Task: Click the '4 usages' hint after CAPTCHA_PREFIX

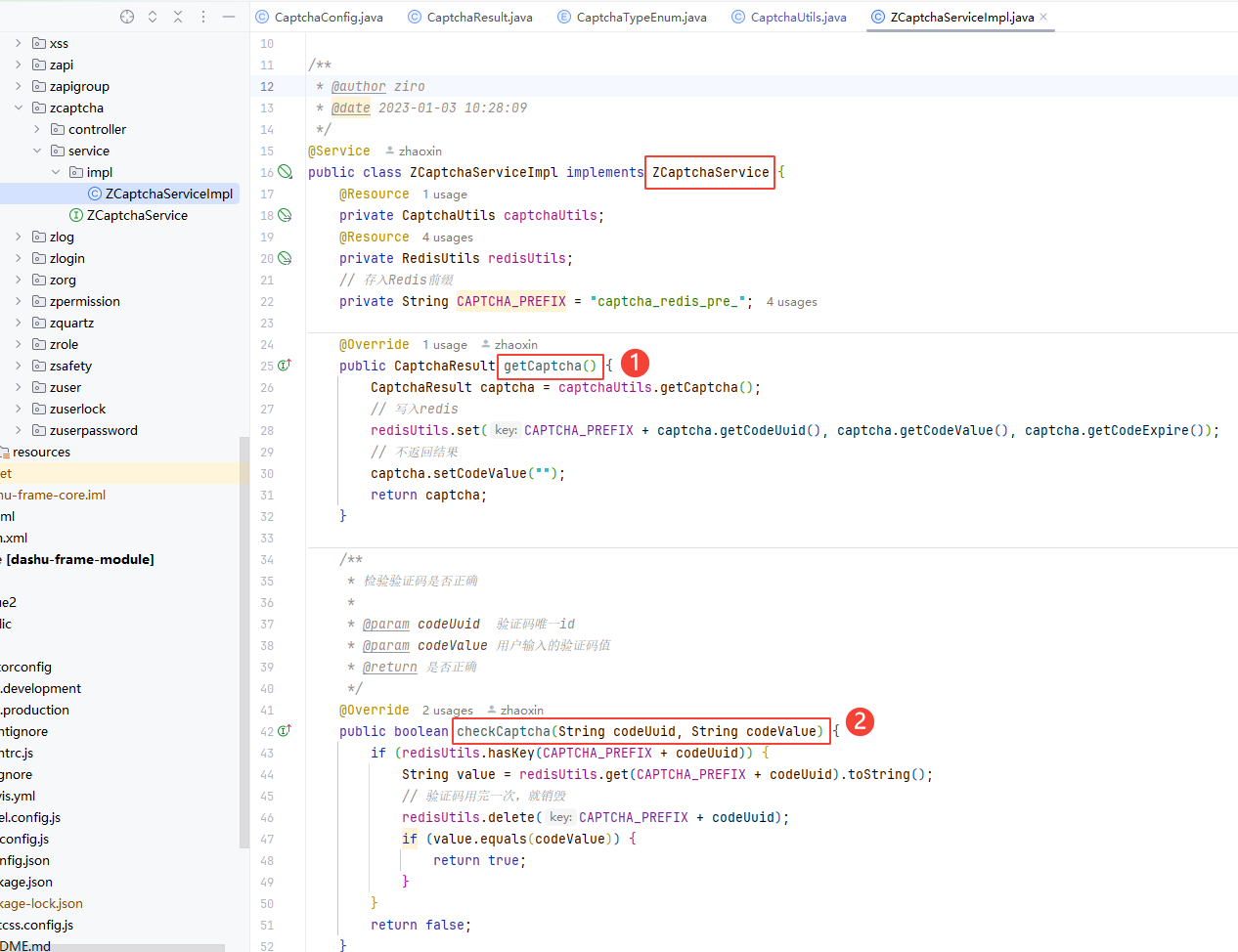Action: coord(792,302)
